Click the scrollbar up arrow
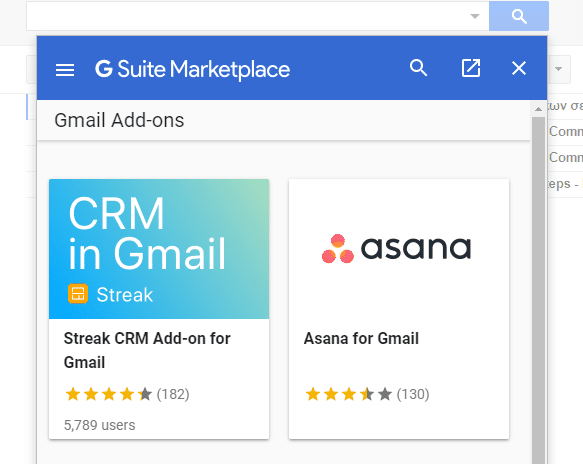 tap(538, 109)
